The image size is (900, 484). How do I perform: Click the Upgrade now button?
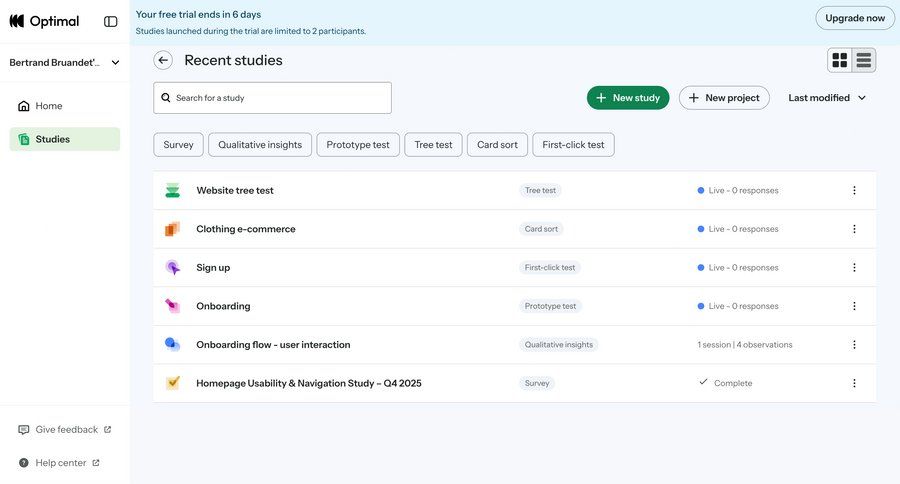pyautogui.click(x=855, y=18)
